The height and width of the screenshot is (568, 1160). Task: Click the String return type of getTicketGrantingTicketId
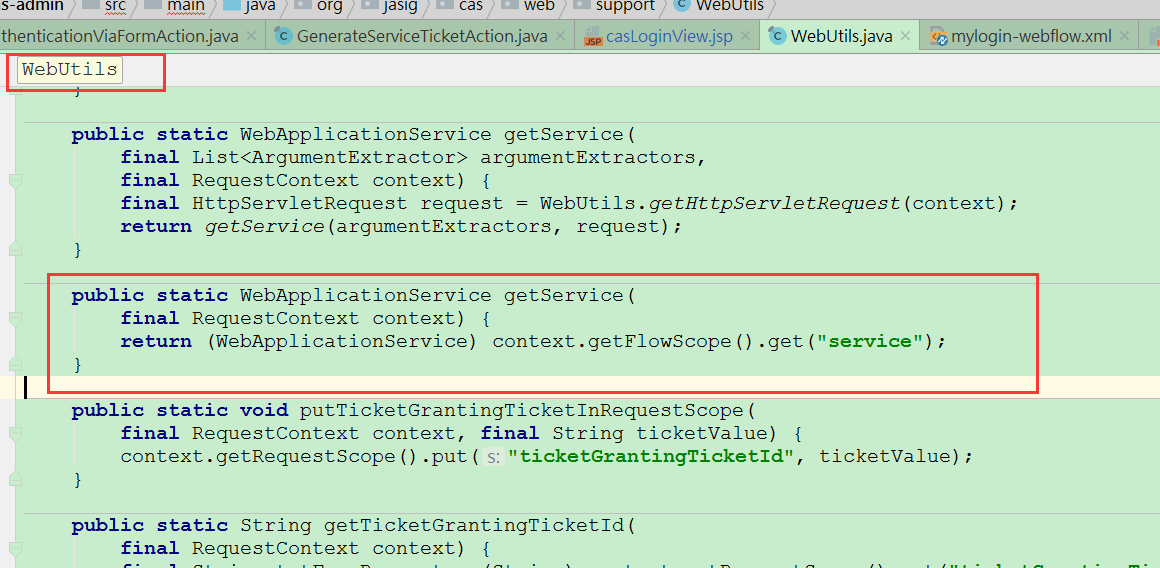(x=275, y=526)
